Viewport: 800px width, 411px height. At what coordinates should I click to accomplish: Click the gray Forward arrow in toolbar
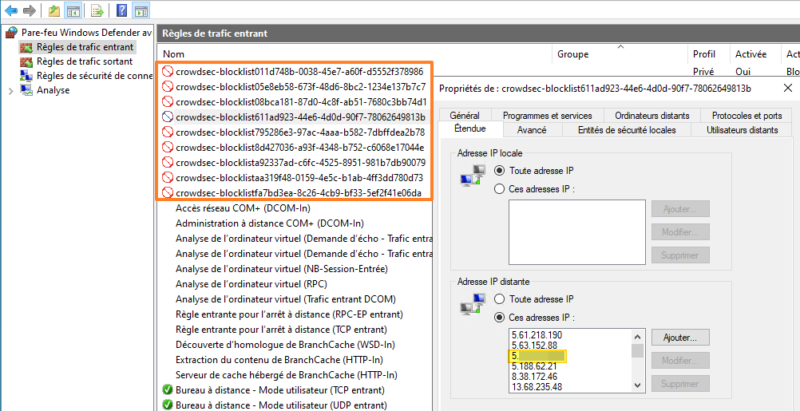(x=30, y=10)
